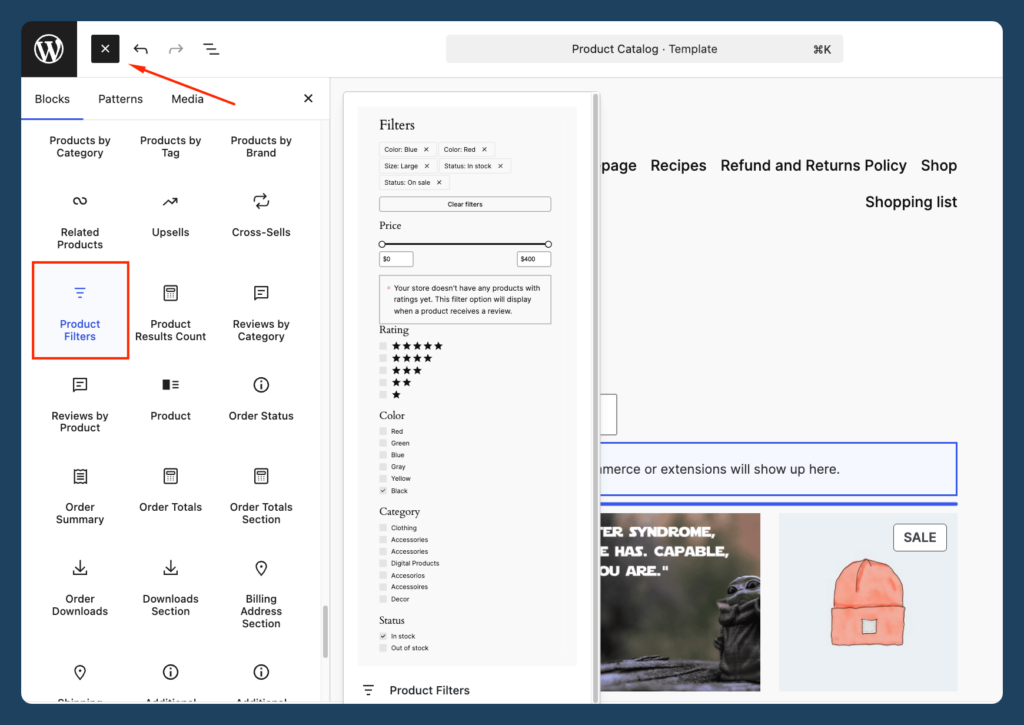
Task: Click the $0 minimum price field
Action: [396, 259]
